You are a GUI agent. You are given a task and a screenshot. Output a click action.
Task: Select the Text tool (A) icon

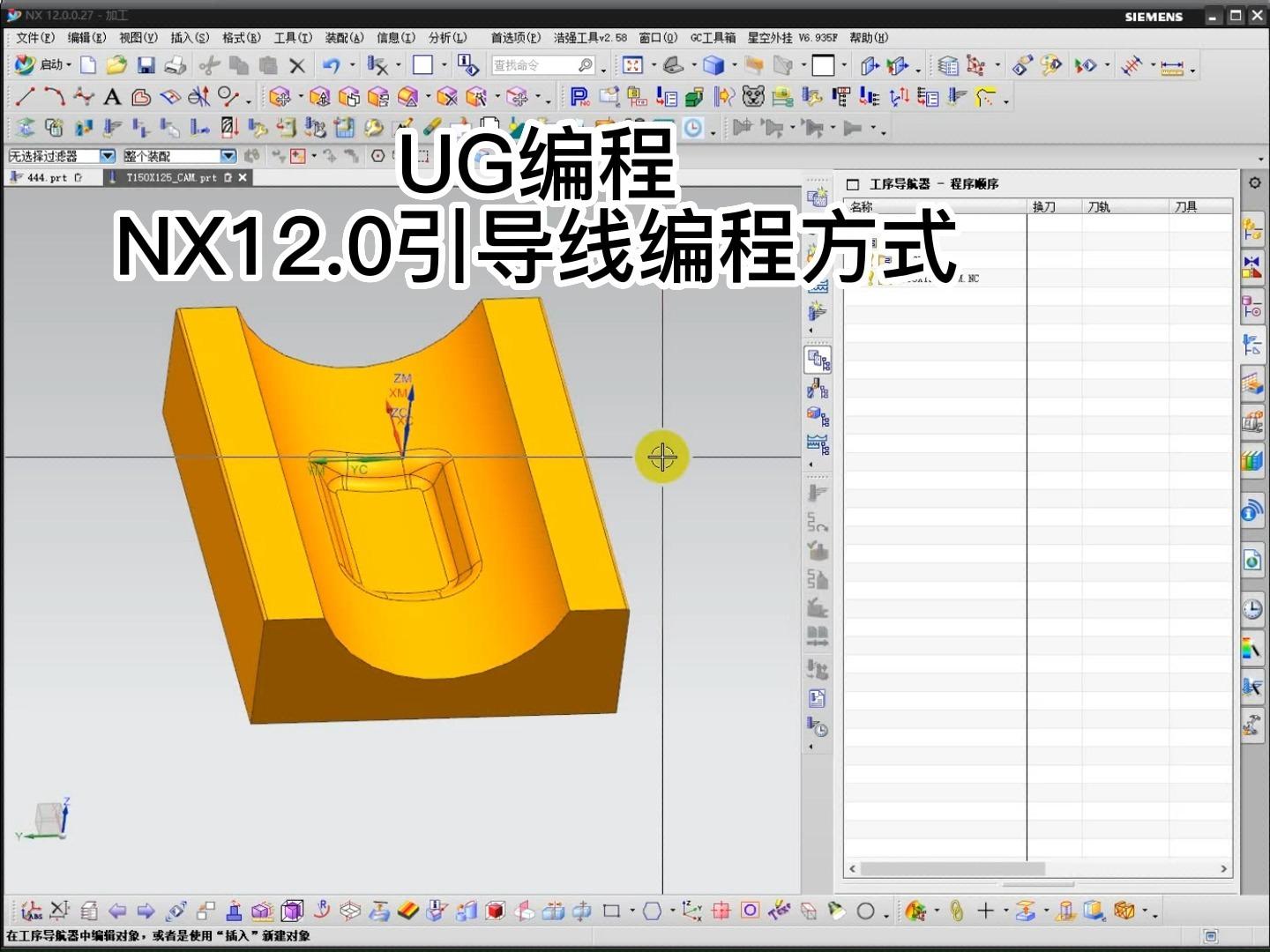[112, 97]
